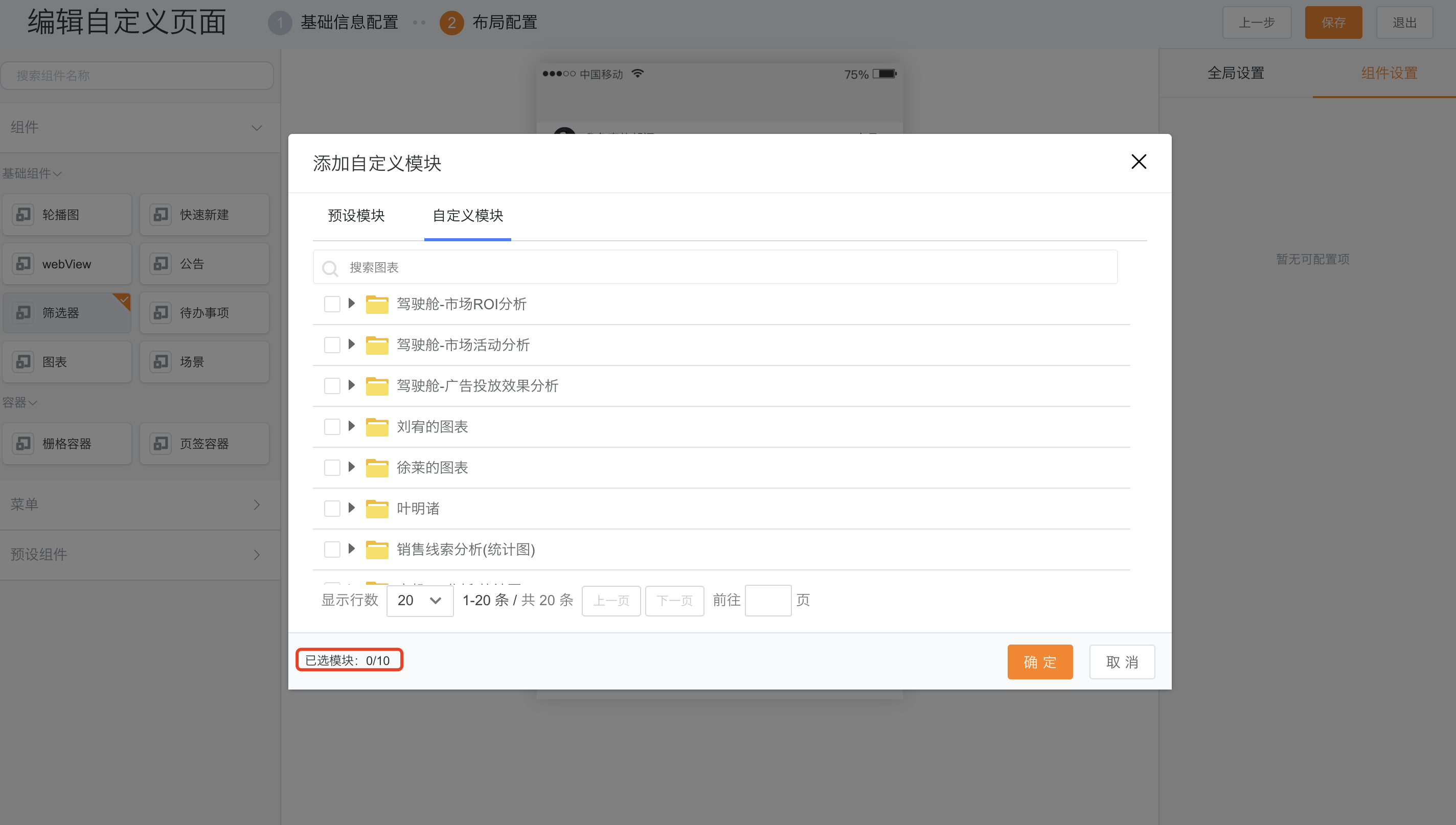Click the folder icon for 销售线索分析(统计图)

(377, 549)
